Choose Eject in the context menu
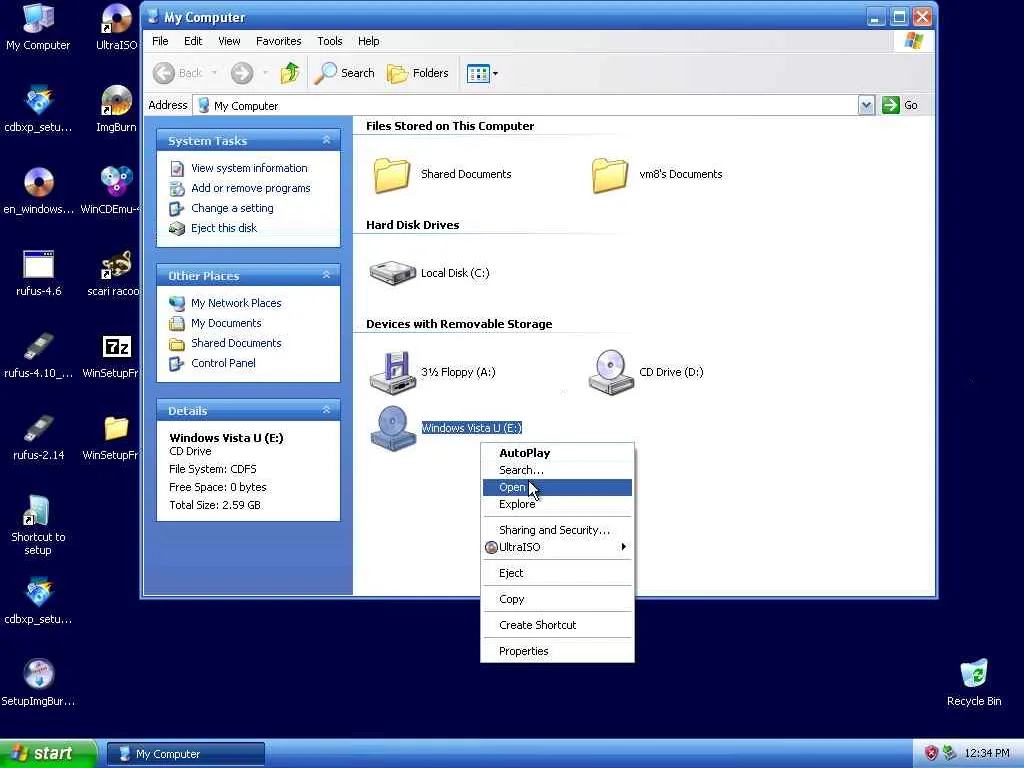The height and width of the screenshot is (768, 1024). (x=557, y=573)
